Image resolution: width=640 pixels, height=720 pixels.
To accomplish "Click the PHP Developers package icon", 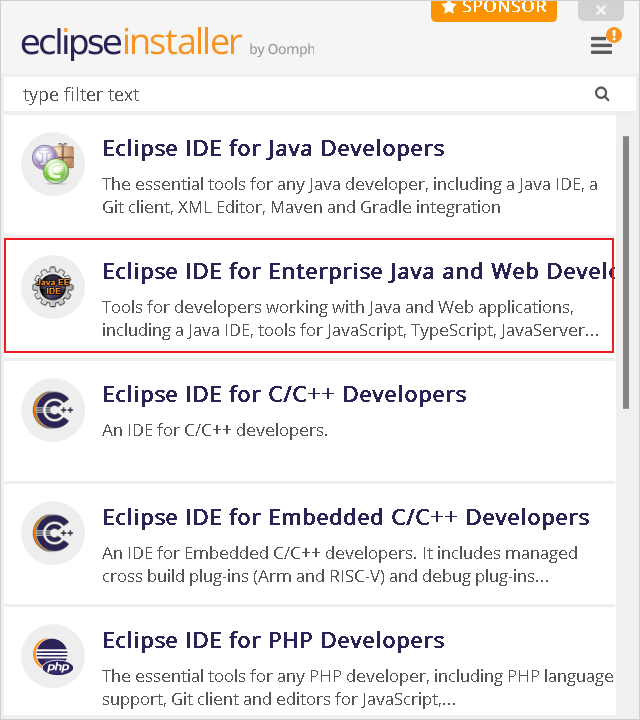I will coord(53,656).
